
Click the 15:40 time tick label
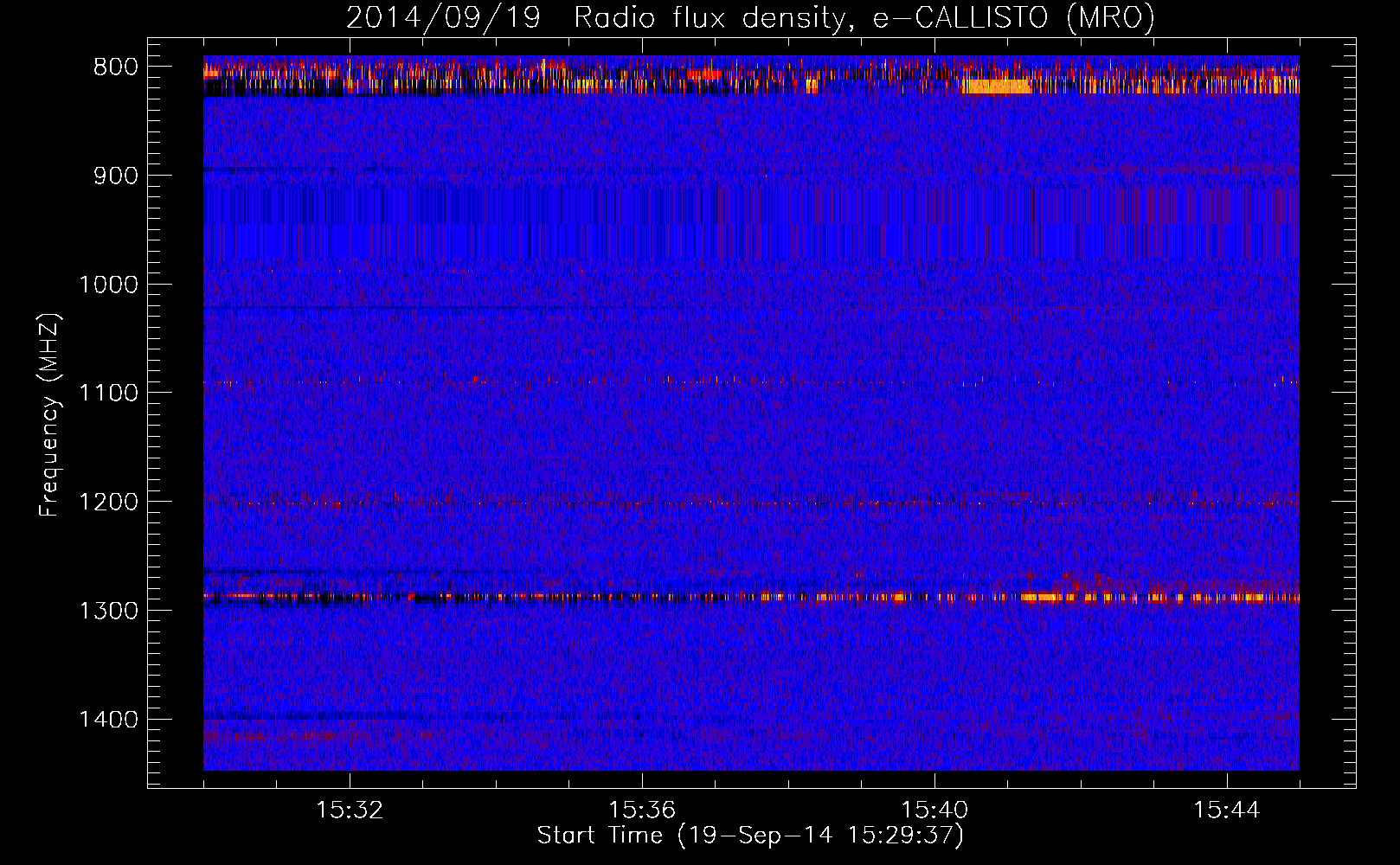tap(934, 811)
